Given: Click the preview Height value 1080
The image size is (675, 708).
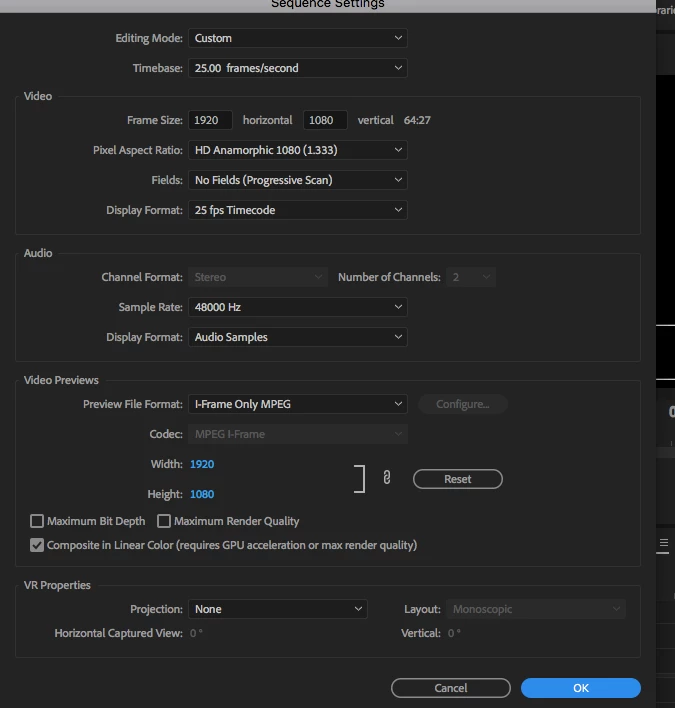Looking at the screenshot, I should [x=202, y=494].
